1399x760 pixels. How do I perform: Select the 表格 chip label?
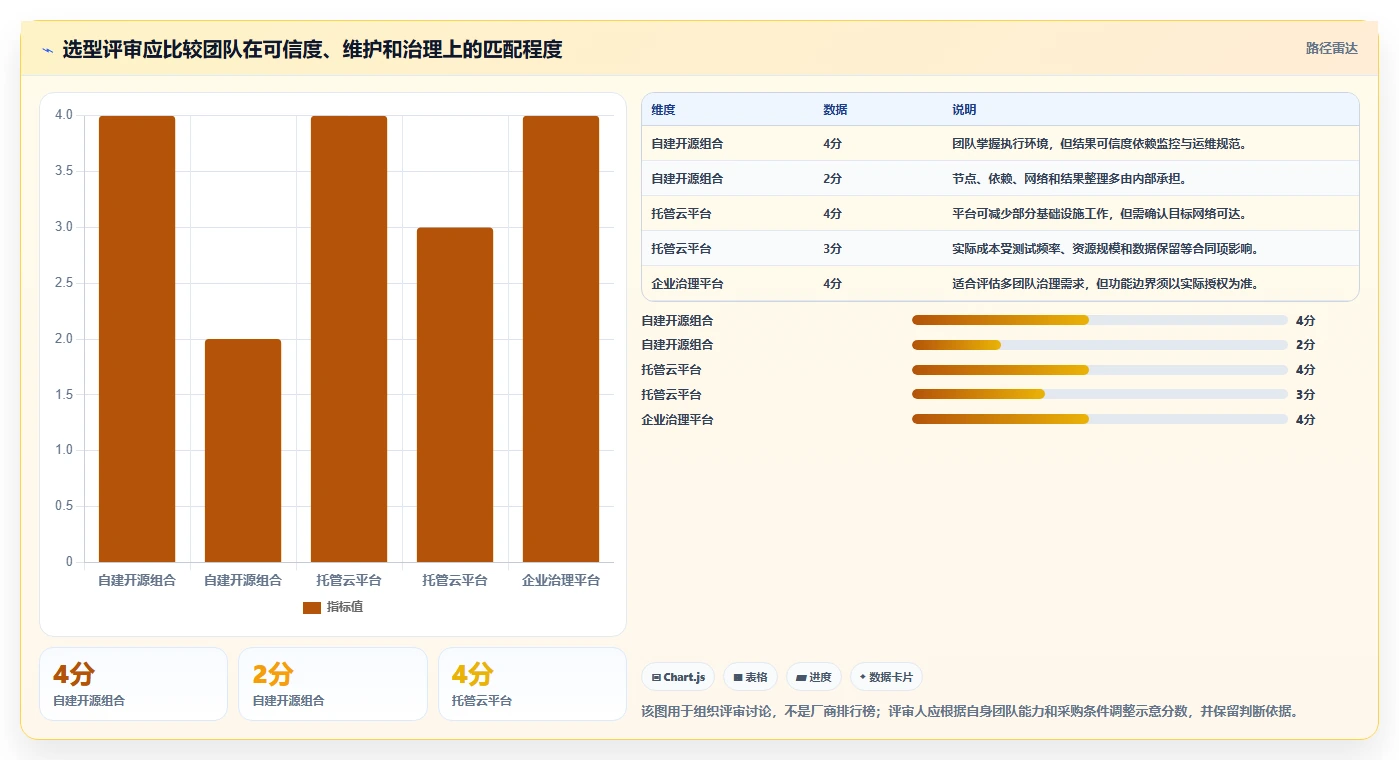(757, 677)
